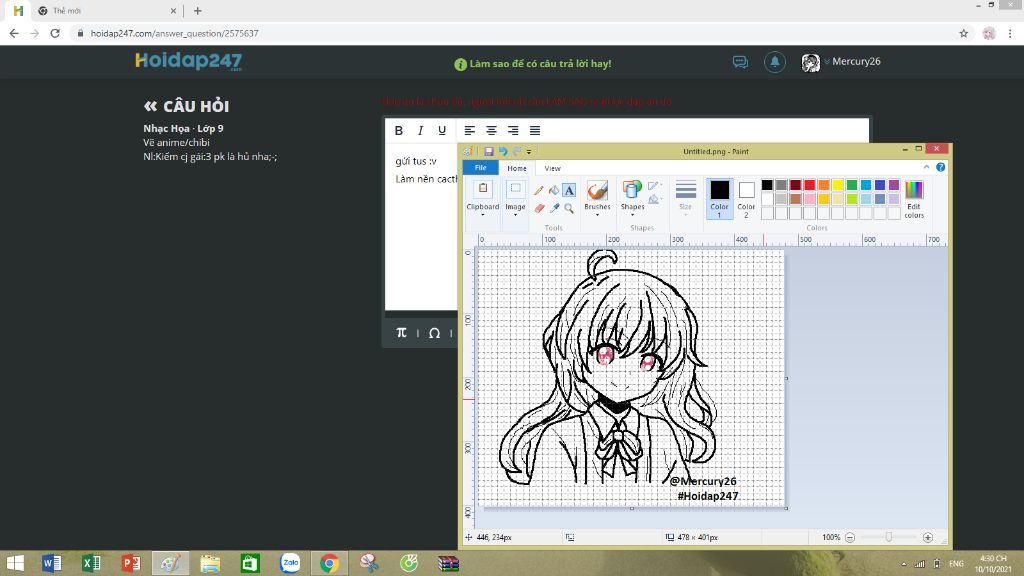
Task: Zoom out with minus button in Paint
Action: click(850, 537)
